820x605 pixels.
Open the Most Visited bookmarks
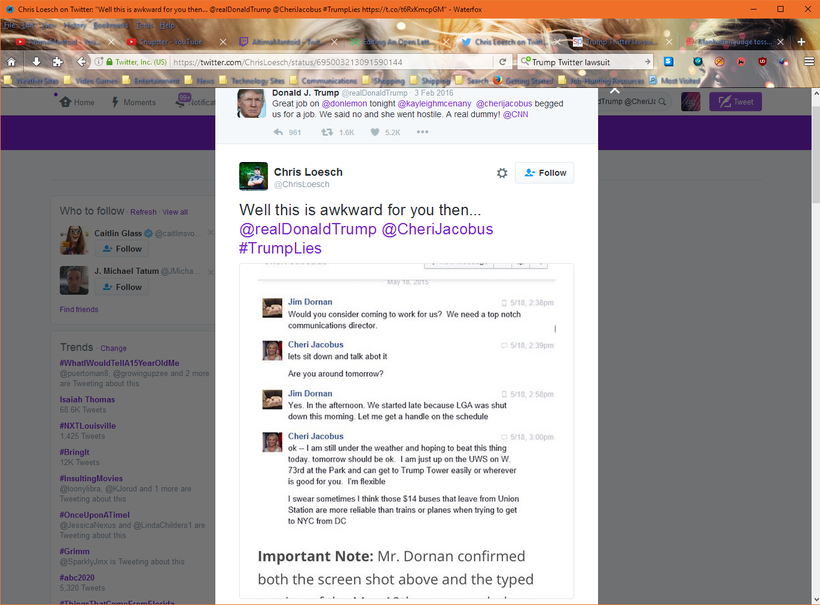point(675,81)
